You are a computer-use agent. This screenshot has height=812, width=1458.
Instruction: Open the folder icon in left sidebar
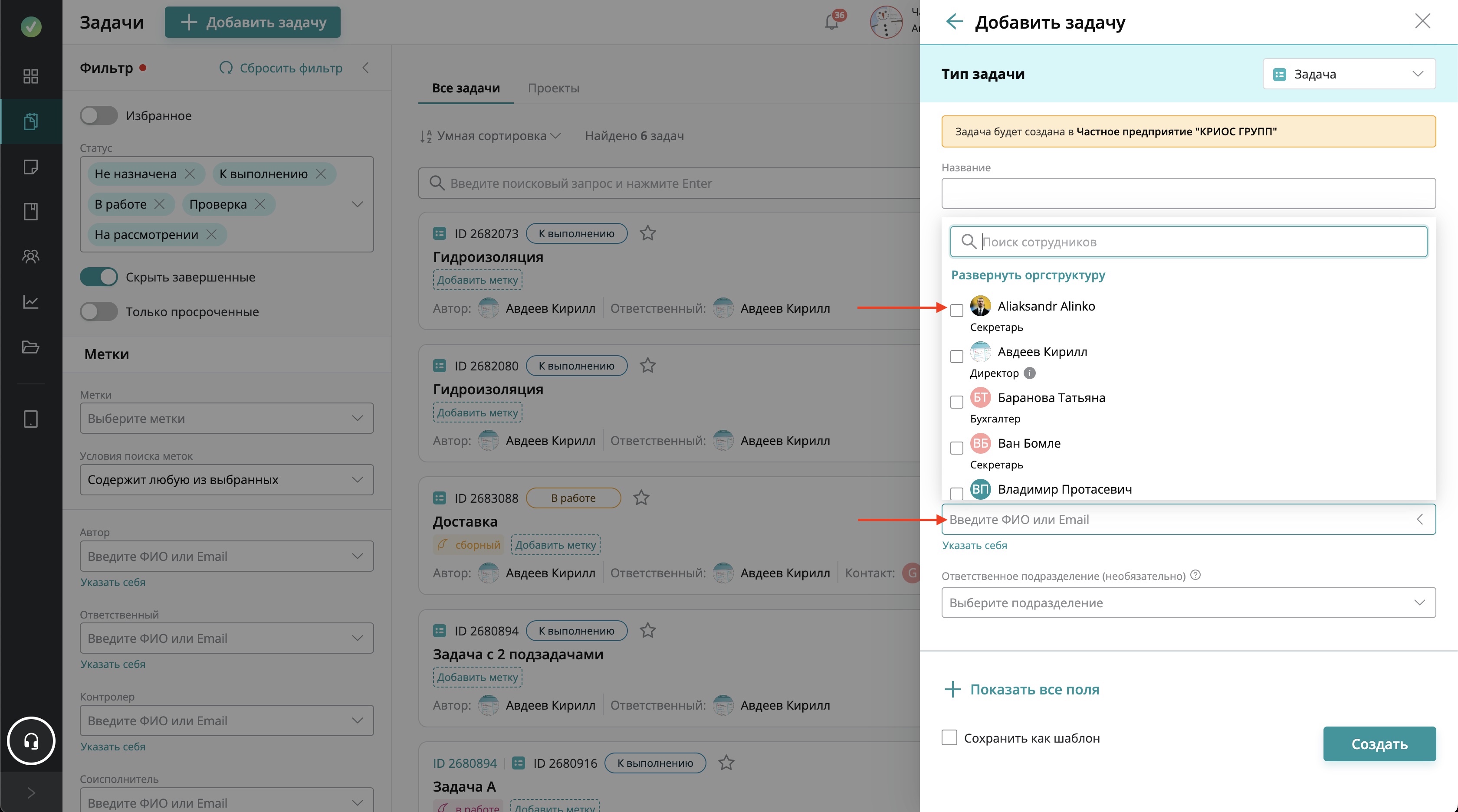click(30, 347)
